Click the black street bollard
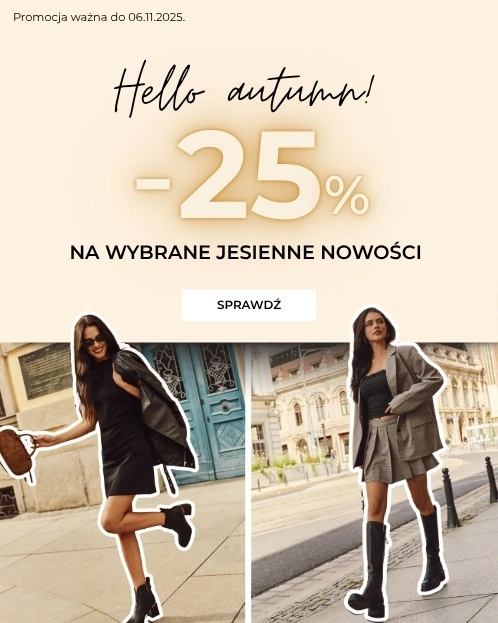The width and height of the screenshot is (498, 623). click(x=450, y=497)
